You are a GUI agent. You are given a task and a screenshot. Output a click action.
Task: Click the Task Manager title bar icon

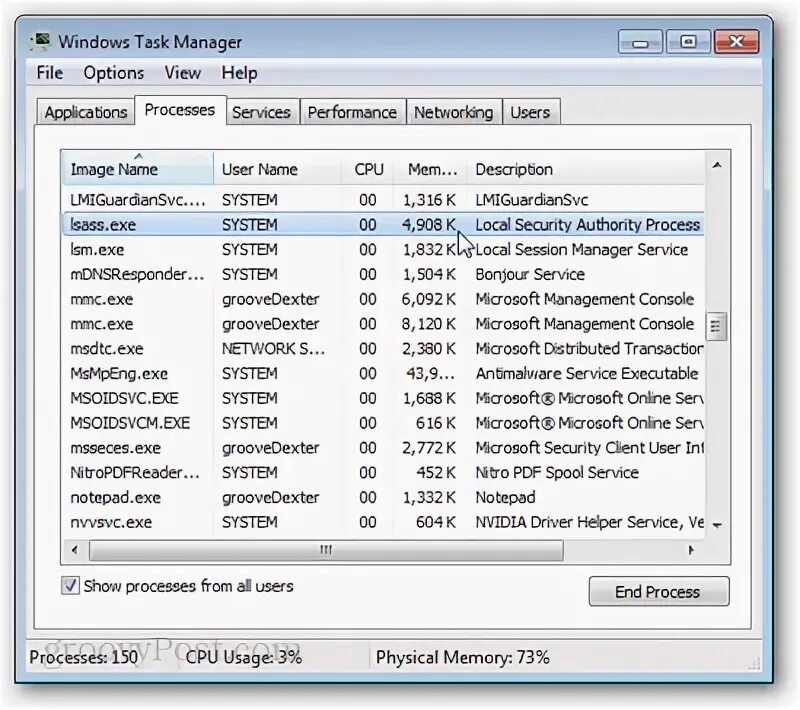pyautogui.click(x=41, y=41)
